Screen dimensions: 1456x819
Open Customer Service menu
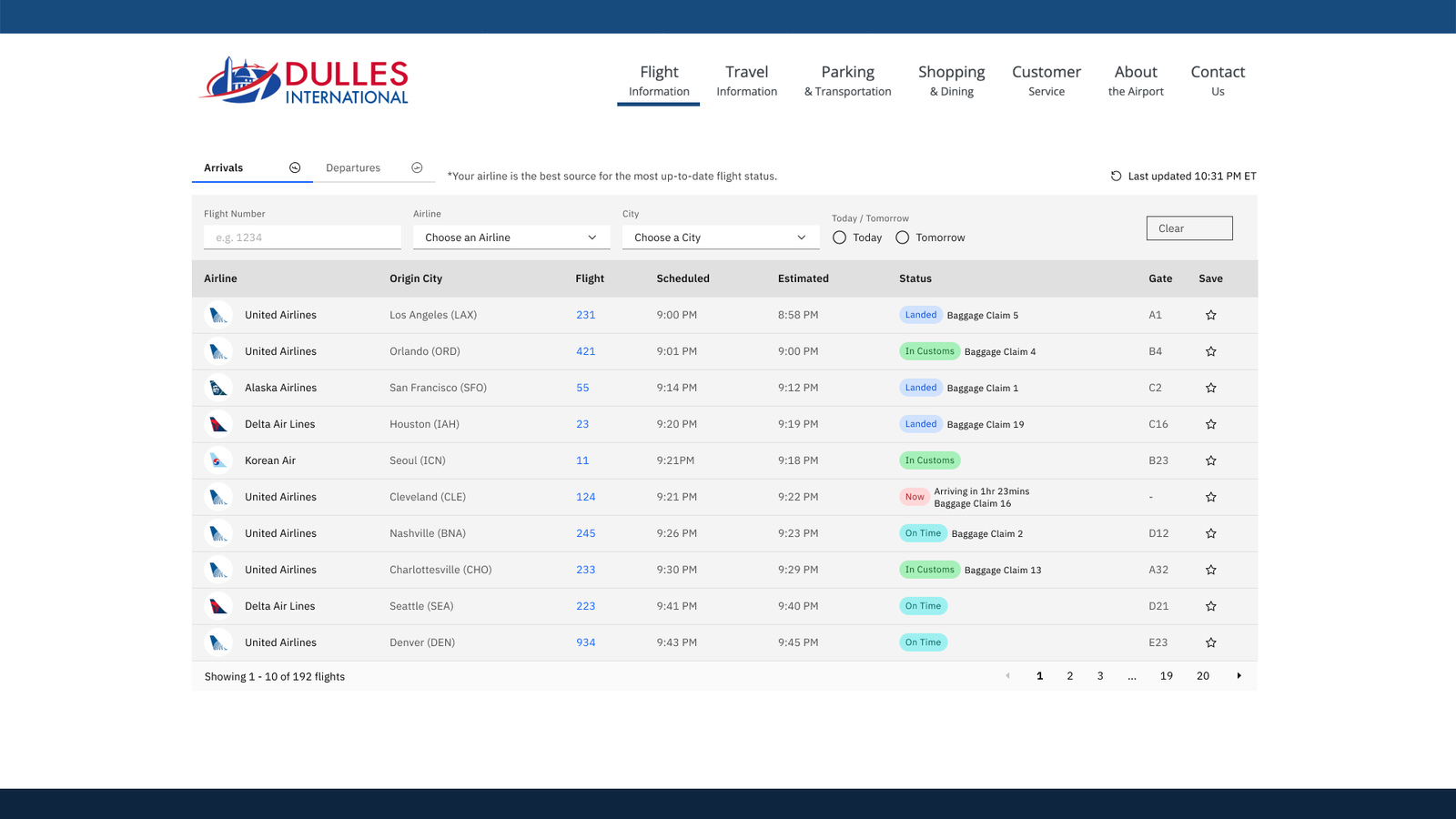click(x=1046, y=80)
